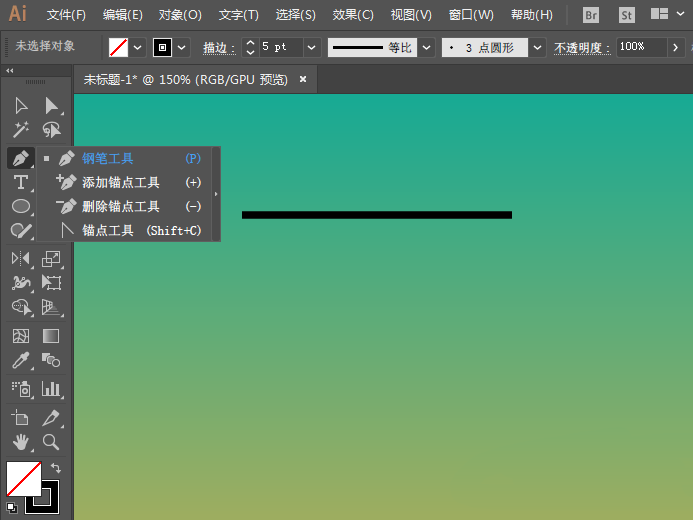Click the 不透明度 opacity panel link

pos(582,48)
